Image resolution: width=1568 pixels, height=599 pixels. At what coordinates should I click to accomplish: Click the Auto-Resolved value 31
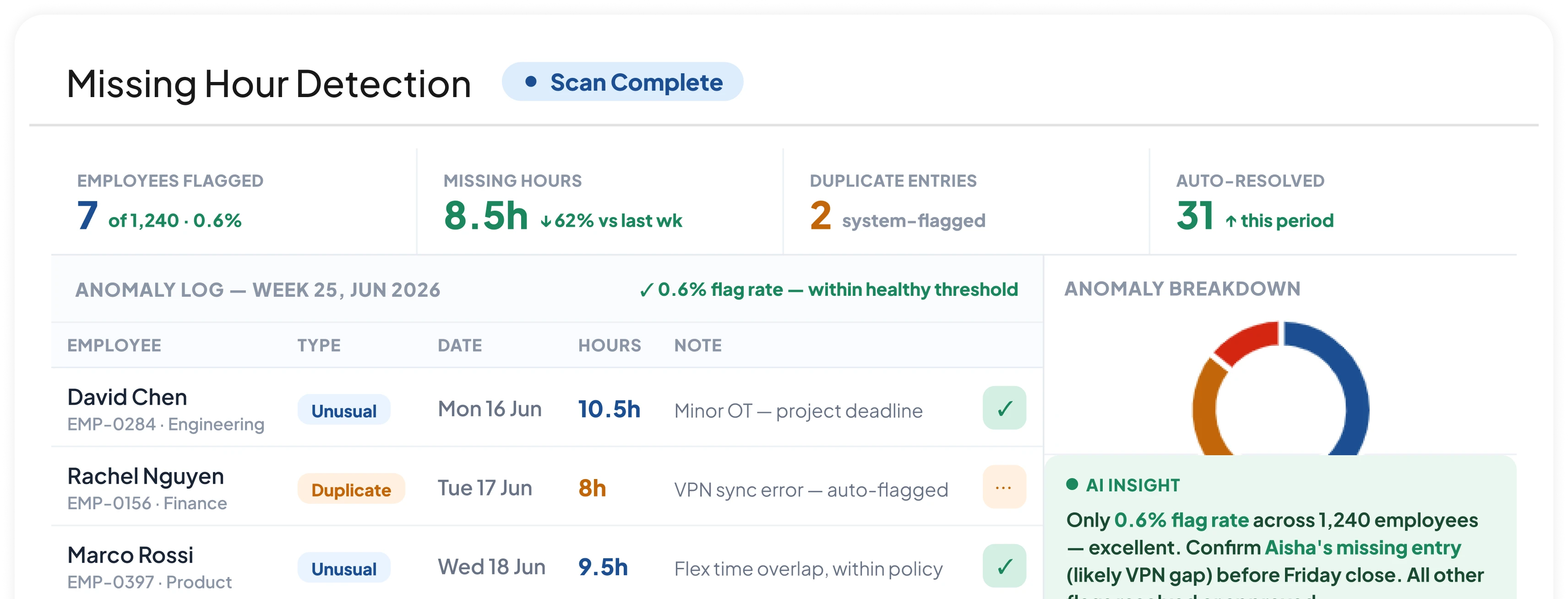[1195, 216]
